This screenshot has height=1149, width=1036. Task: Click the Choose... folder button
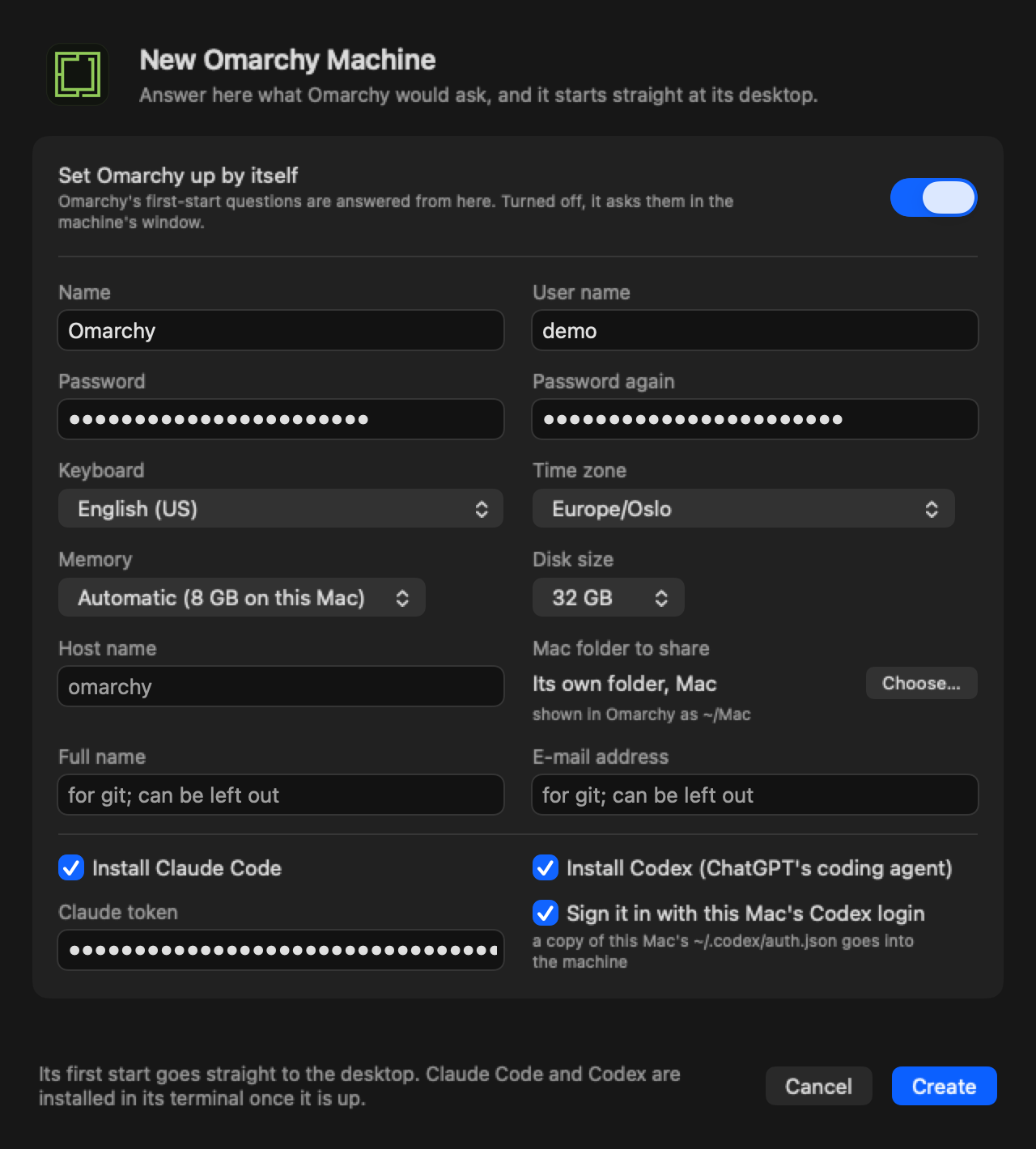point(922,683)
